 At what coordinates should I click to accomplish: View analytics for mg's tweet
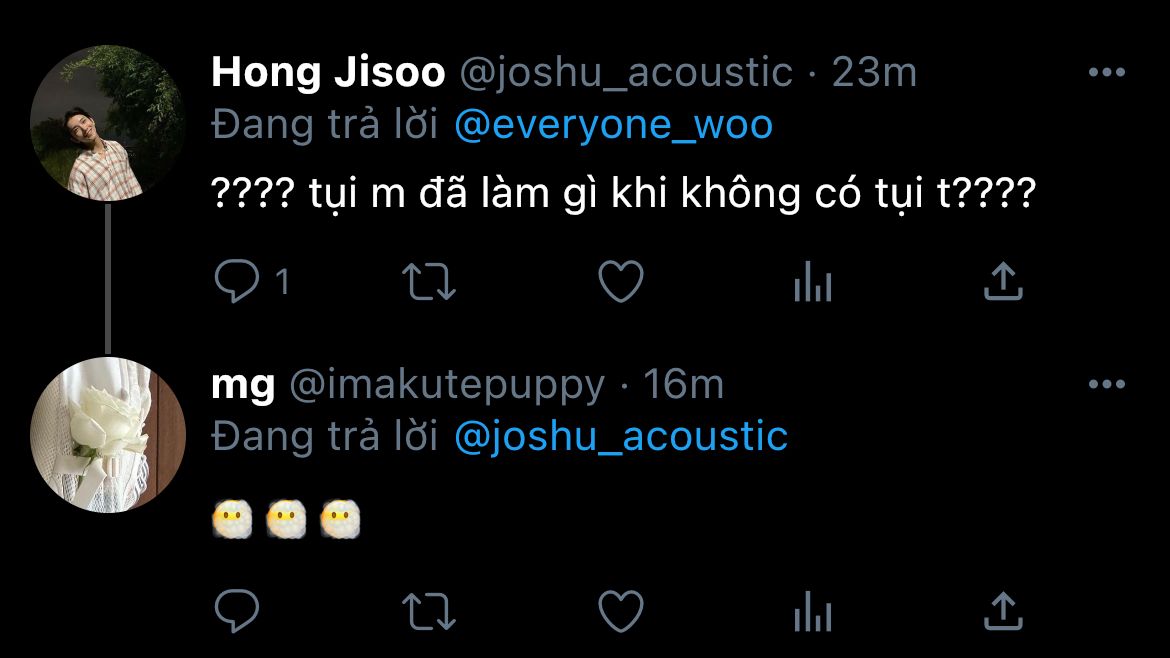coord(813,611)
